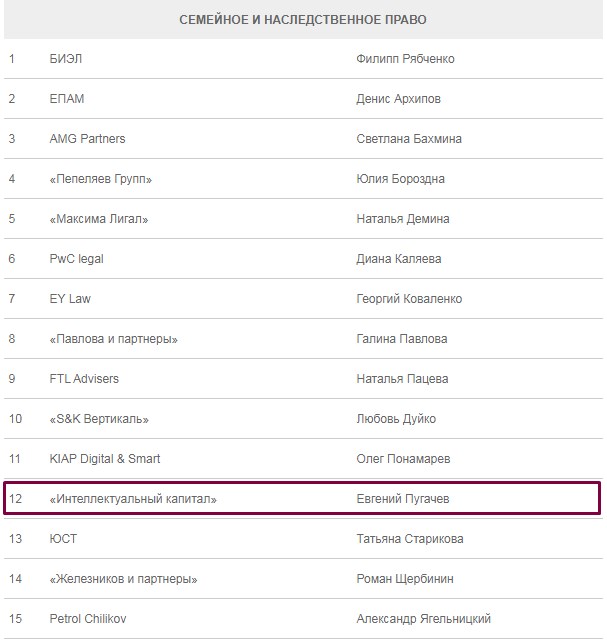Click the «Семейное и наследственное право» table header
Image resolution: width=607 pixels, height=644 pixels.
click(x=303, y=20)
